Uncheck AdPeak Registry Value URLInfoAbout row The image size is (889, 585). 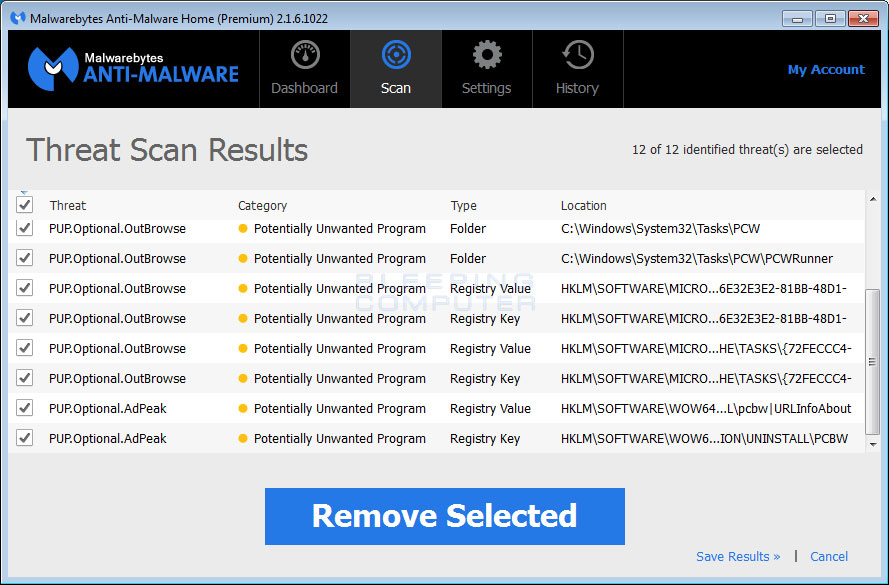[24, 408]
